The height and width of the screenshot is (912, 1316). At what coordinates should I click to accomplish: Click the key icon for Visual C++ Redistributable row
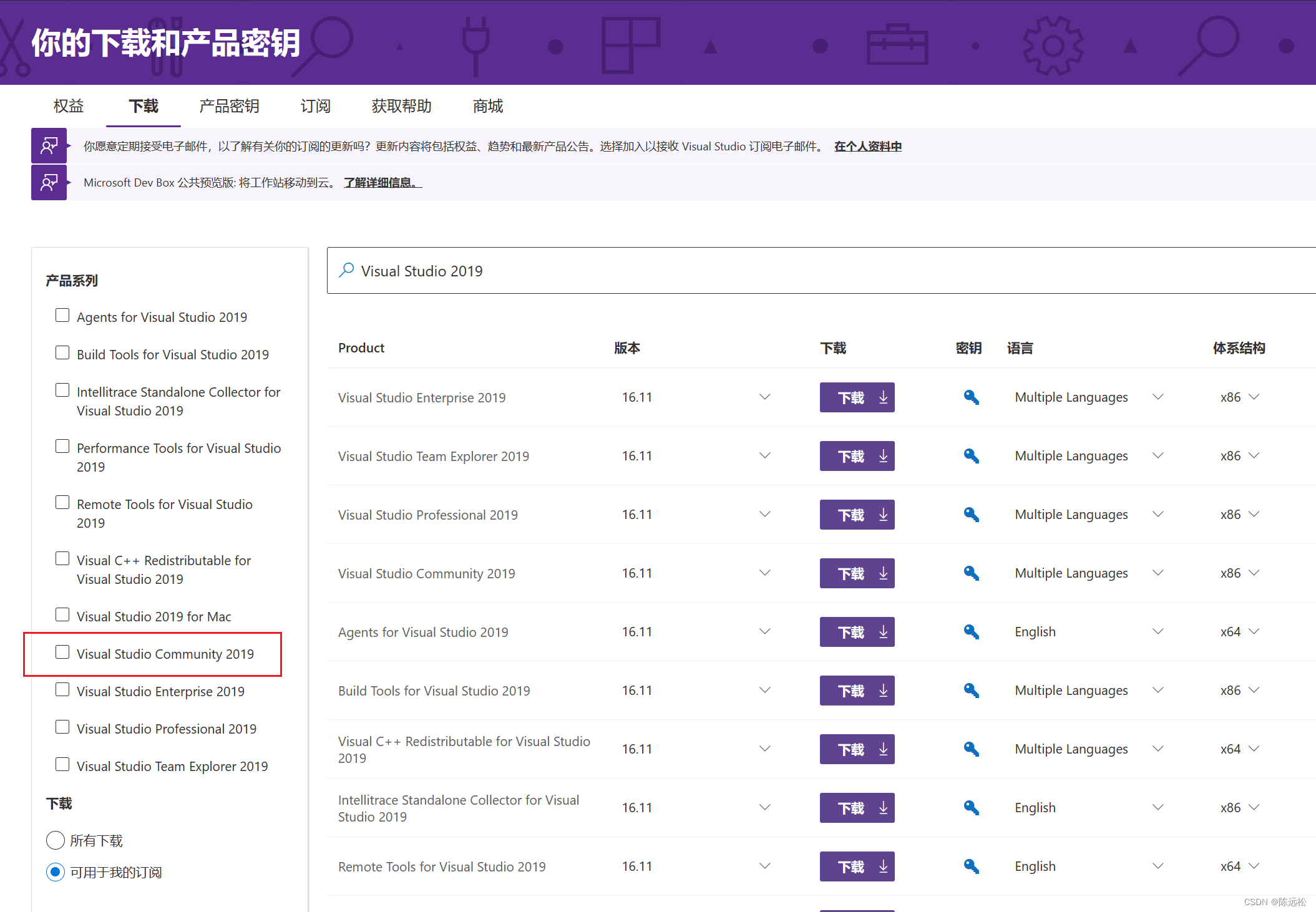pos(971,749)
